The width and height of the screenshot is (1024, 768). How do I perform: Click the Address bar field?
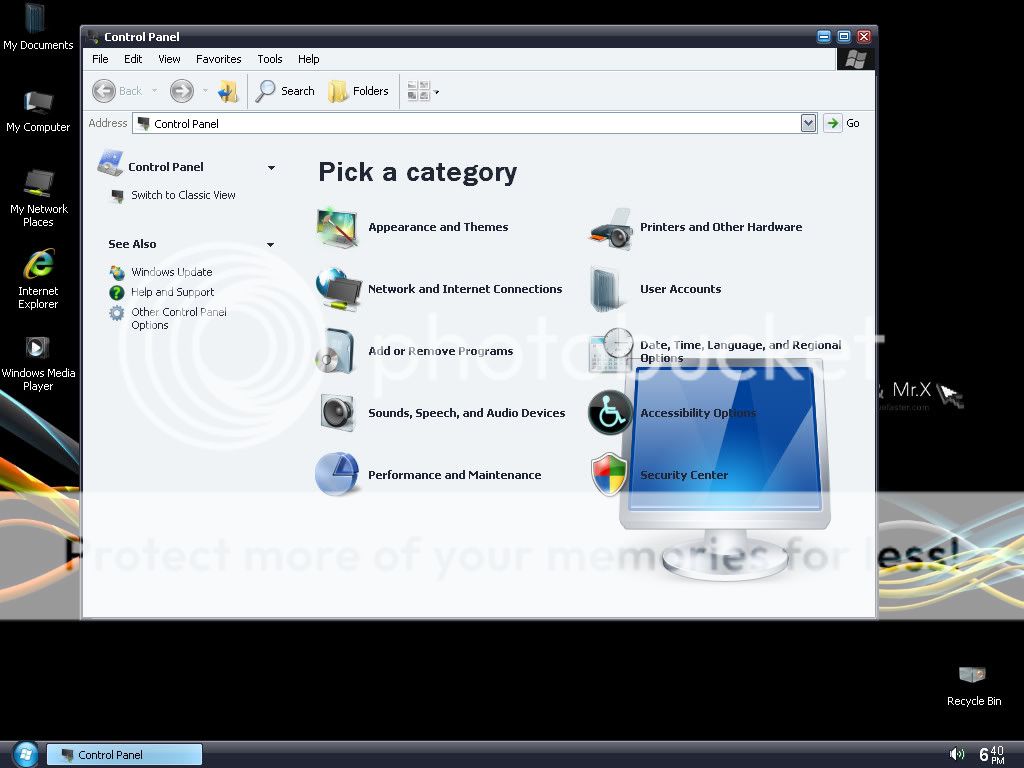click(x=467, y=123)
